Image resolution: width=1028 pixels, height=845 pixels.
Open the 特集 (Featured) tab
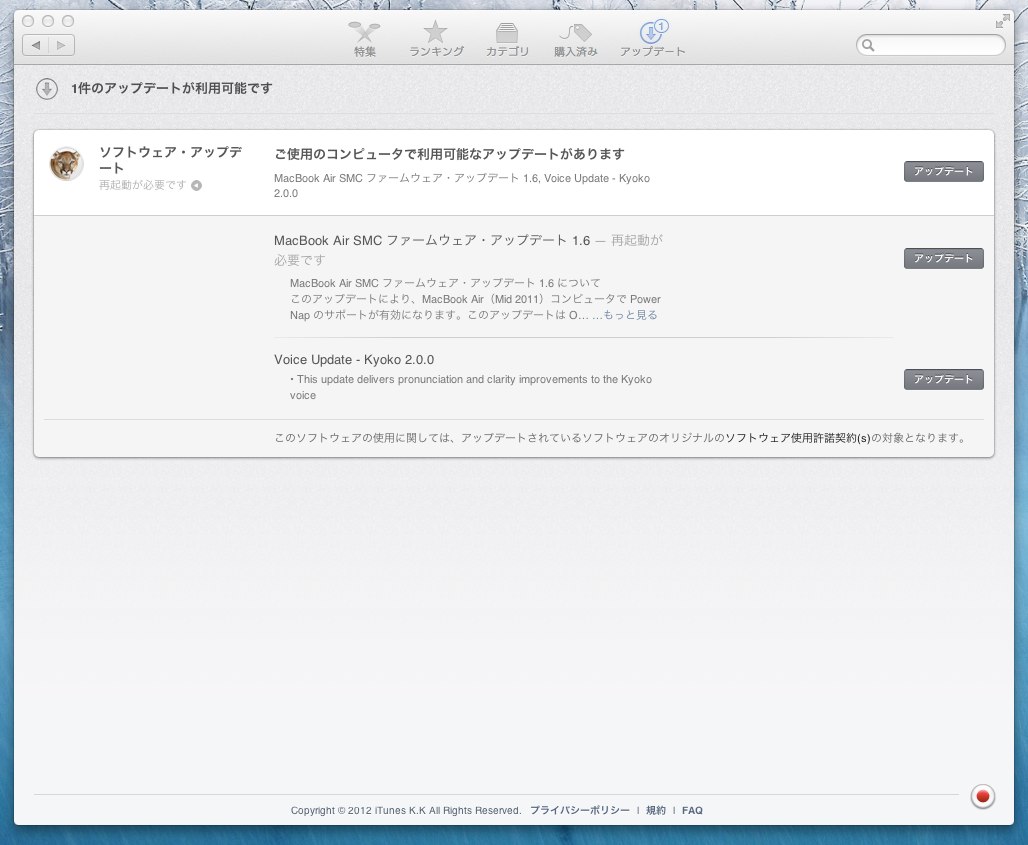[x=365, y=39]
